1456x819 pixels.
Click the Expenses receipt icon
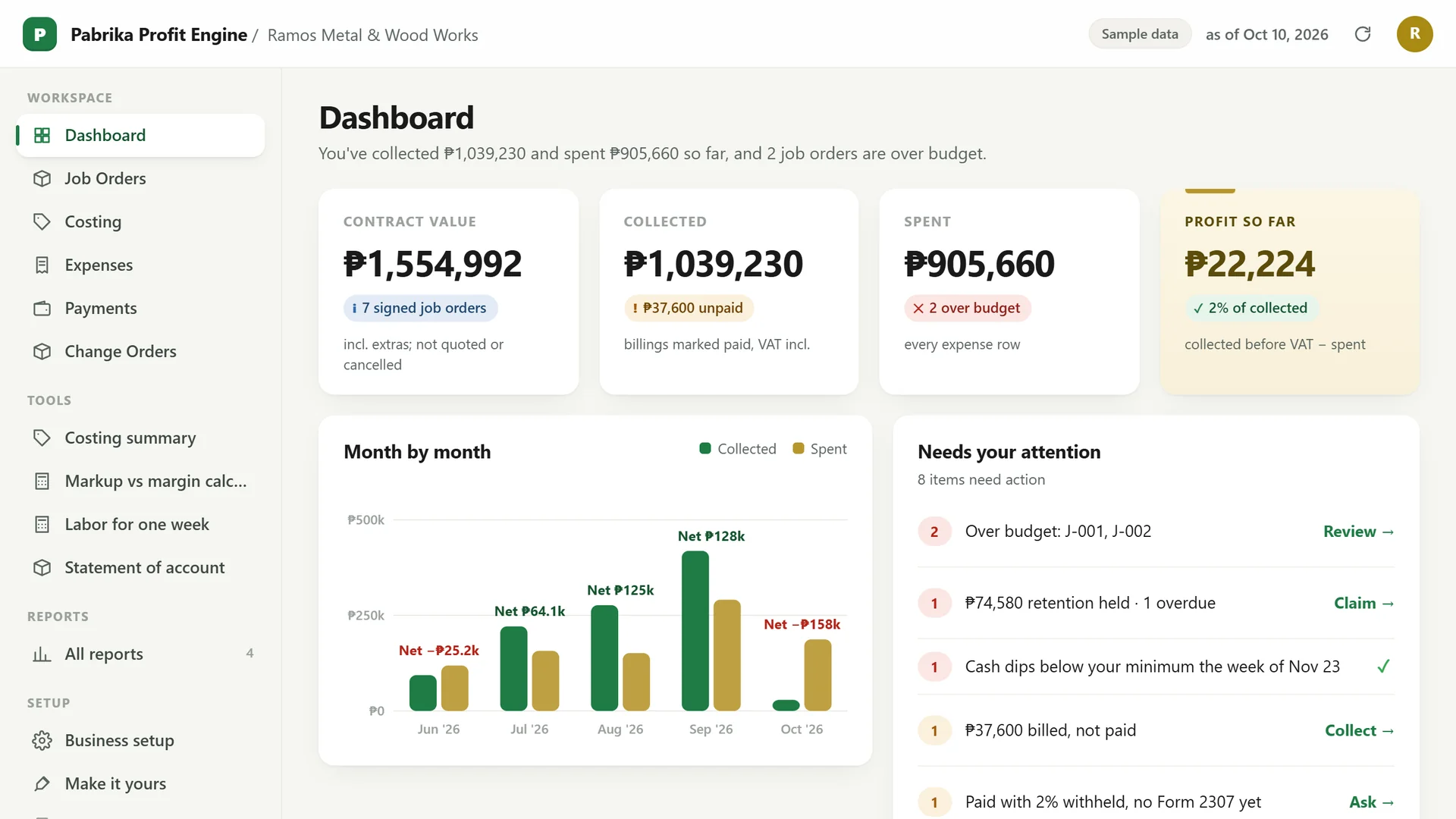(42, 265)
